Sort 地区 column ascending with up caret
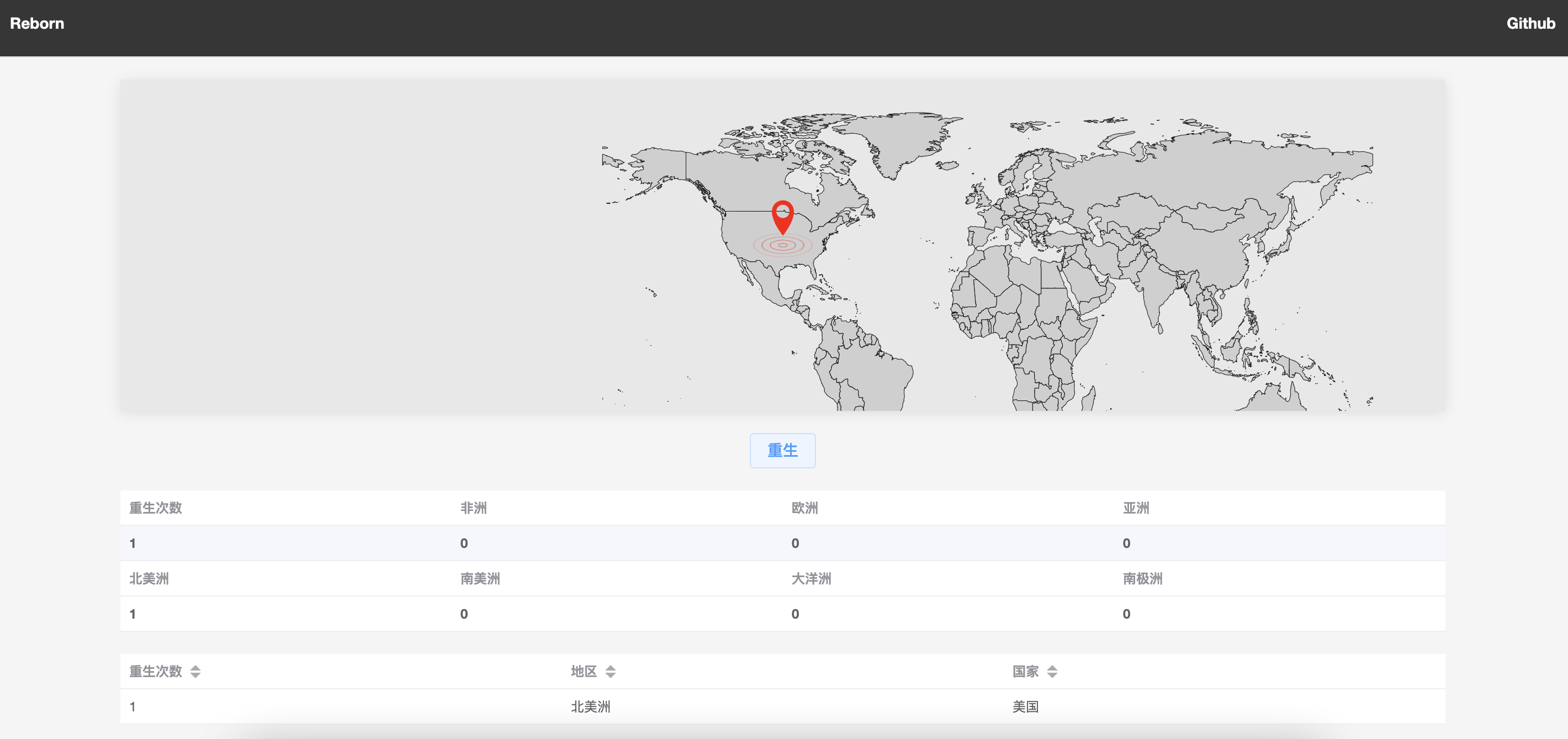 pos(611,668)
